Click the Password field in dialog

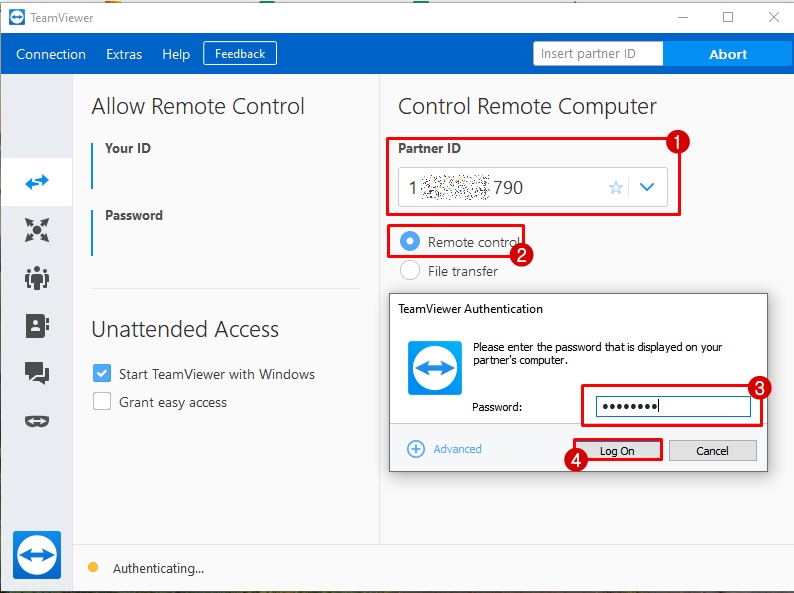pyautogui.click(x=673, y=406)
